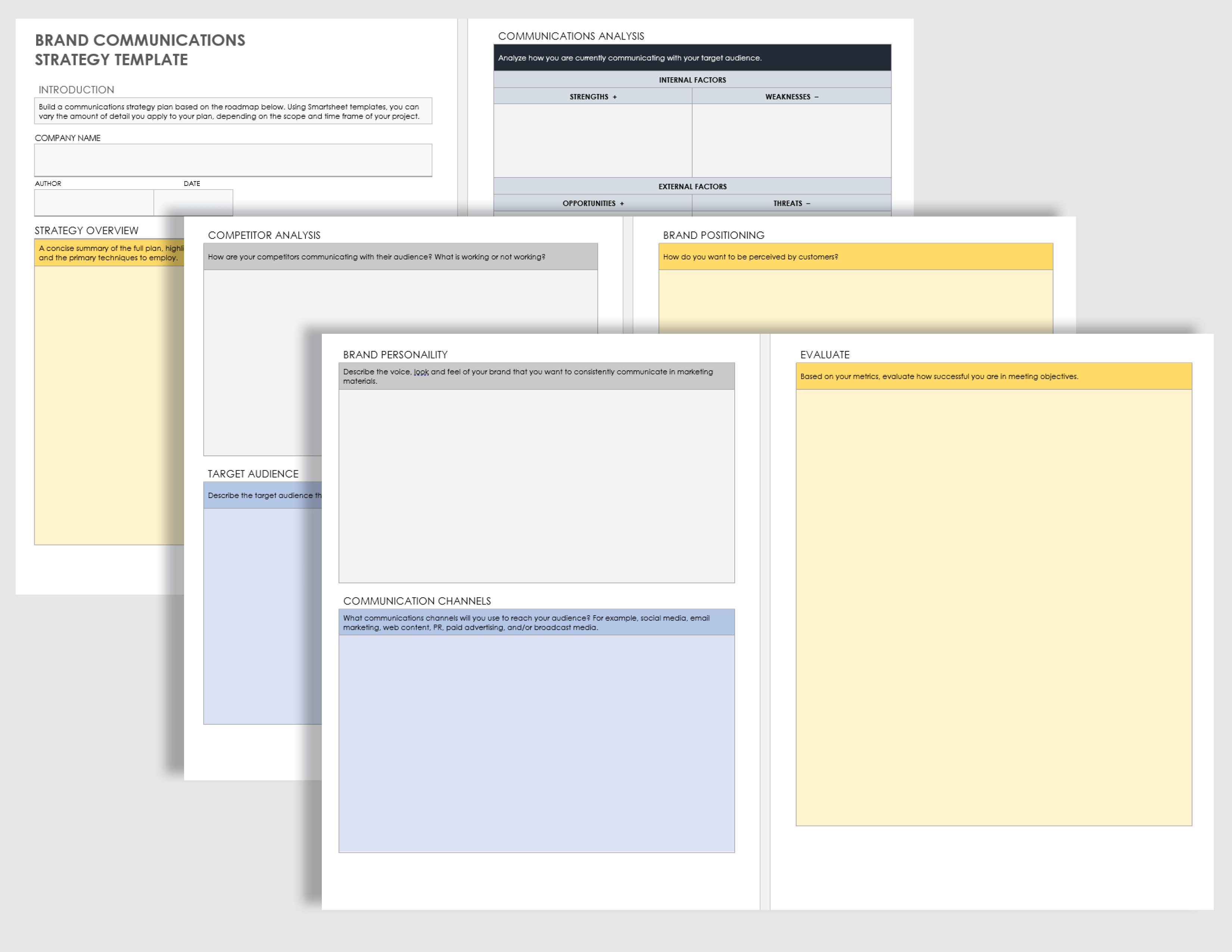Image resolution: width=1232 pixels, height=952 pixels.
Task: Click the 'What communications channels will you use' prompt
Action: pyautogui.click(x=536, y=622)
